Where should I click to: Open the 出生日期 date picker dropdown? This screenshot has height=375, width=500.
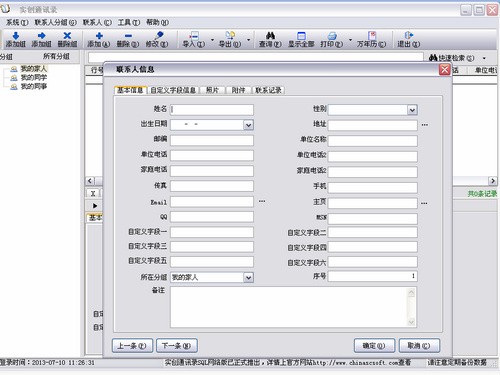pos(248,125)
